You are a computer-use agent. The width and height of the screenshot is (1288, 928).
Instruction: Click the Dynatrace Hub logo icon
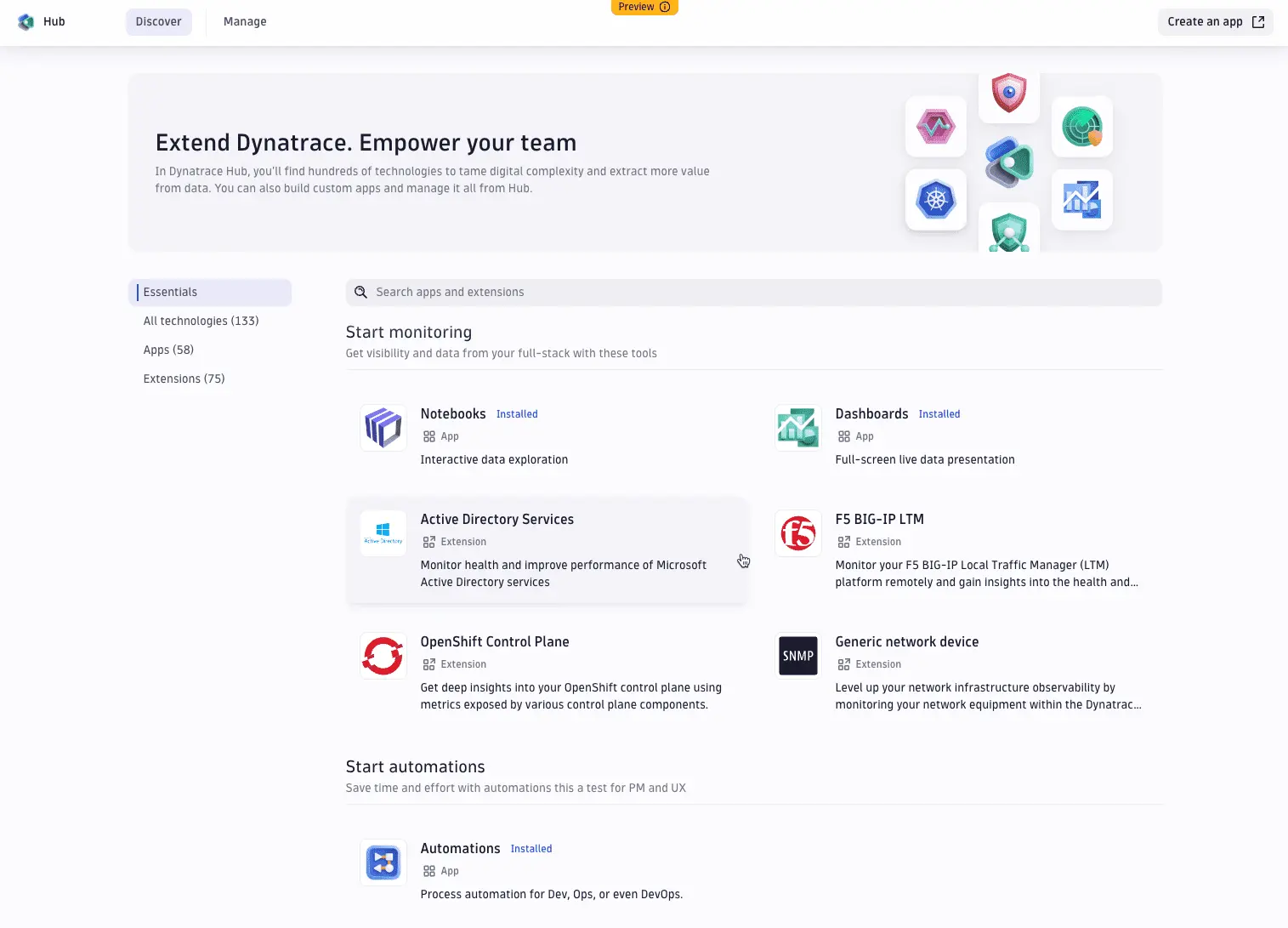[x=26, y=22]
